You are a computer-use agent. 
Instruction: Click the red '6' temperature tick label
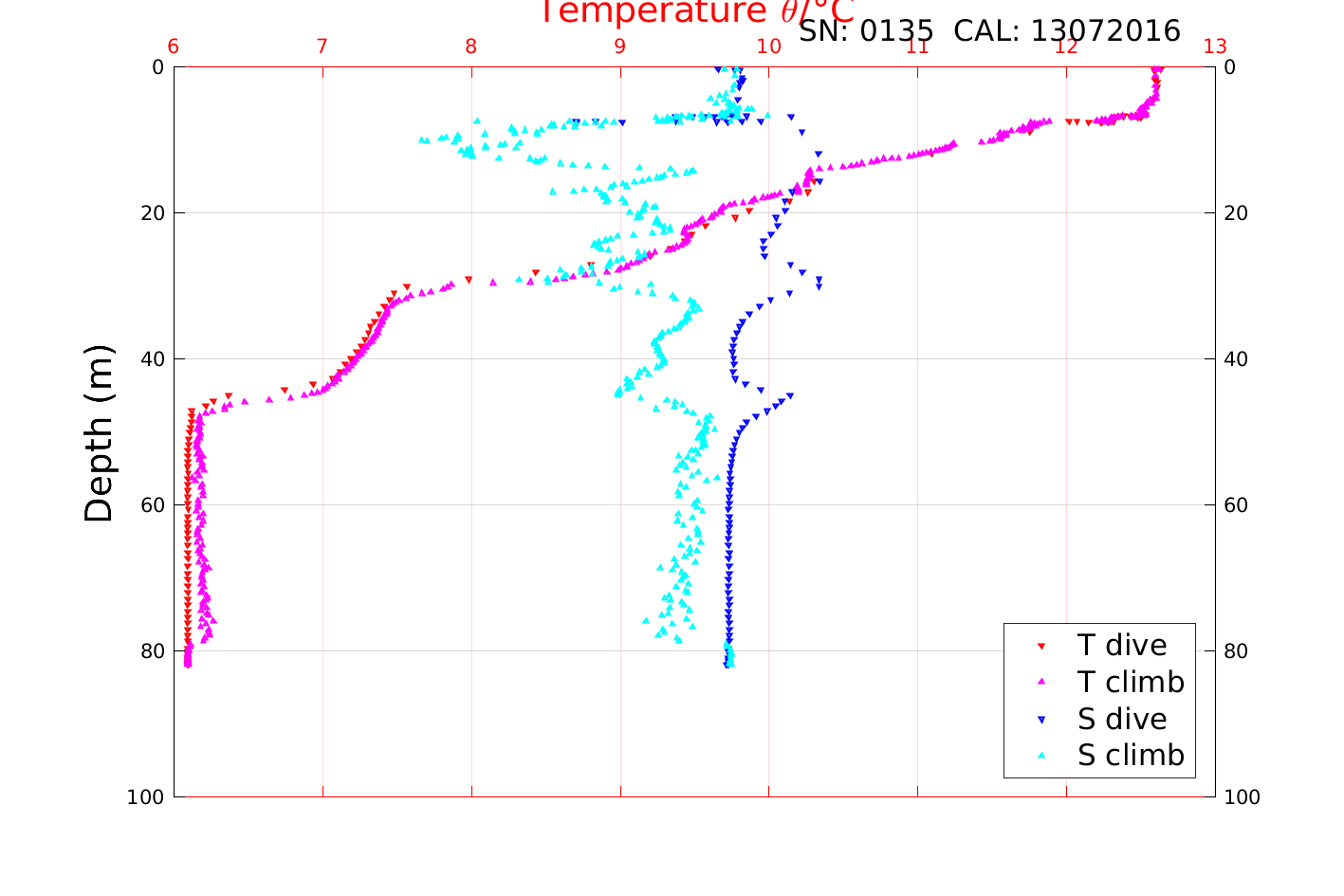(x=174, y=47)
